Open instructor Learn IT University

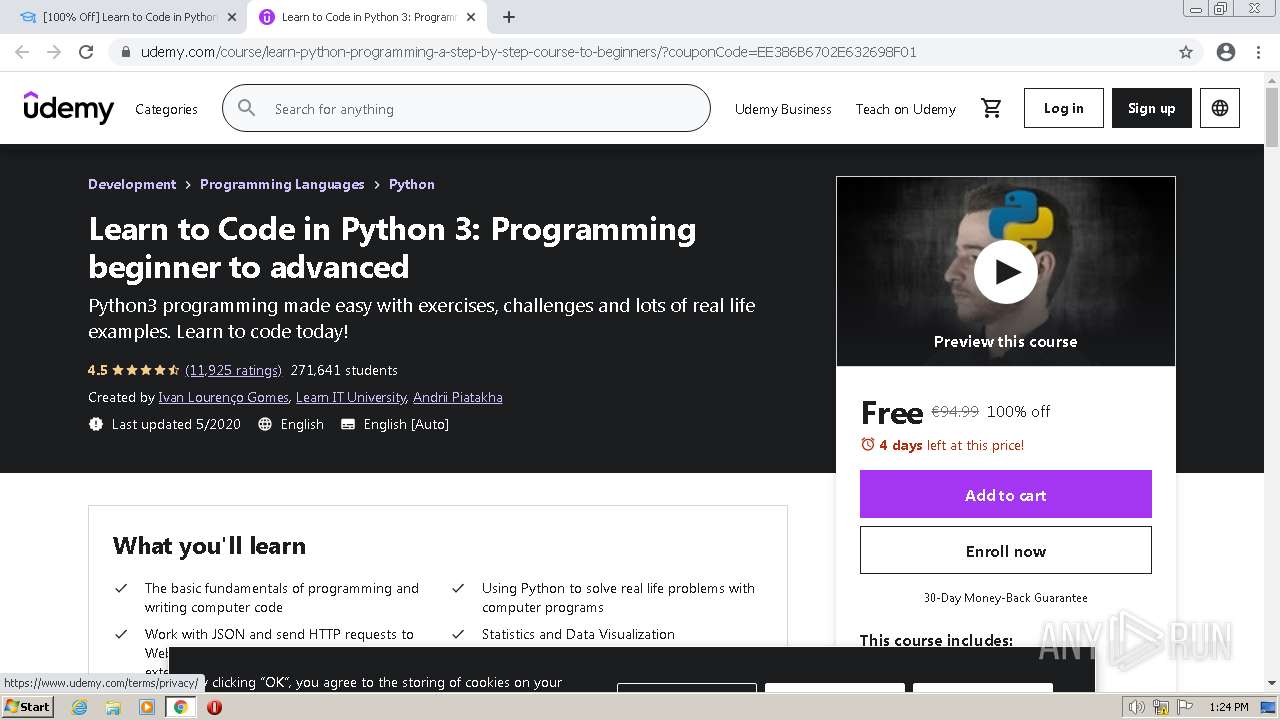click(x=351, y=397)
